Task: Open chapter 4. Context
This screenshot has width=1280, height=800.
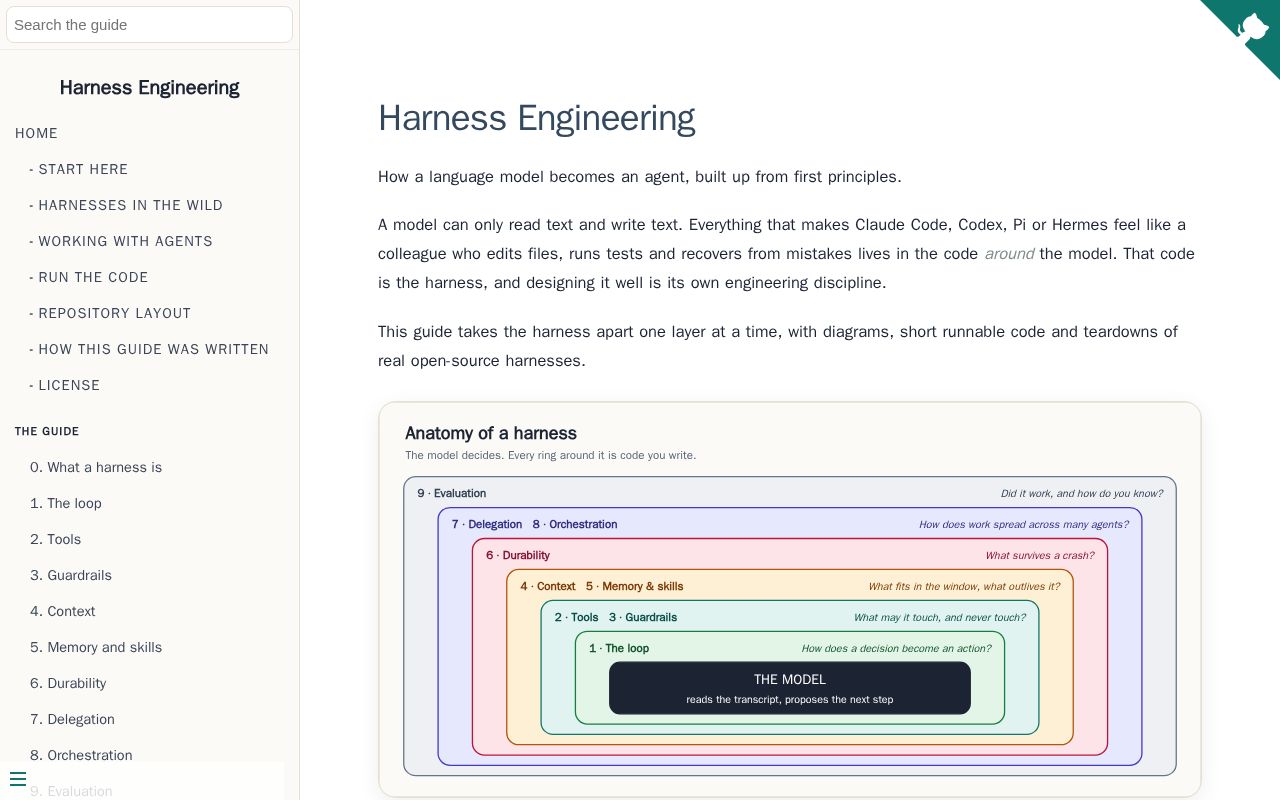Action: 63,611
